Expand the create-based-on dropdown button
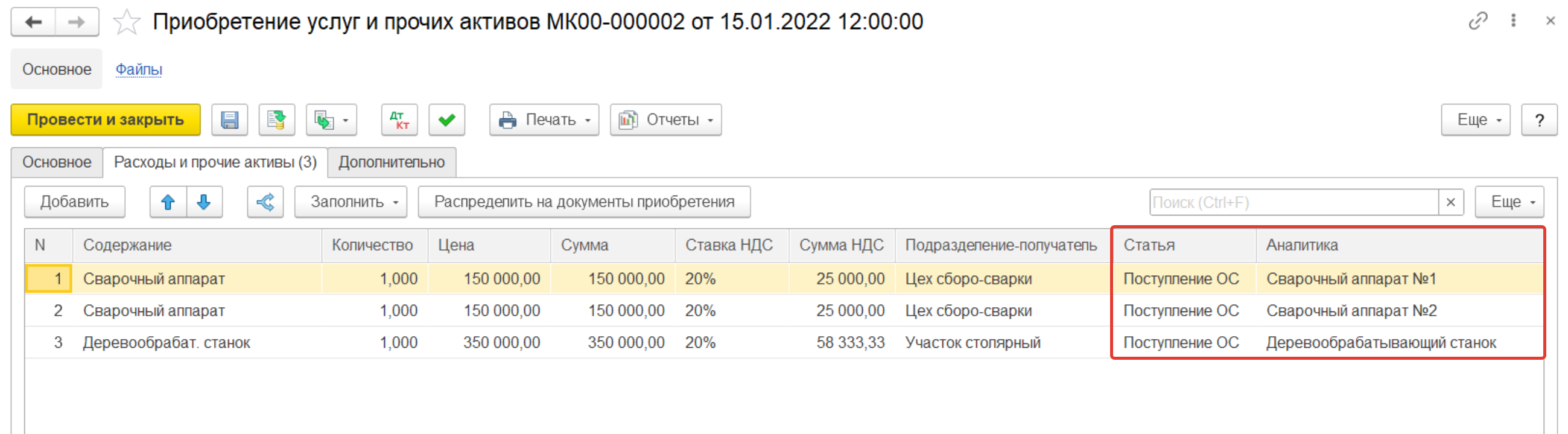The image size is (1568, 434). (x=331, y=120)
